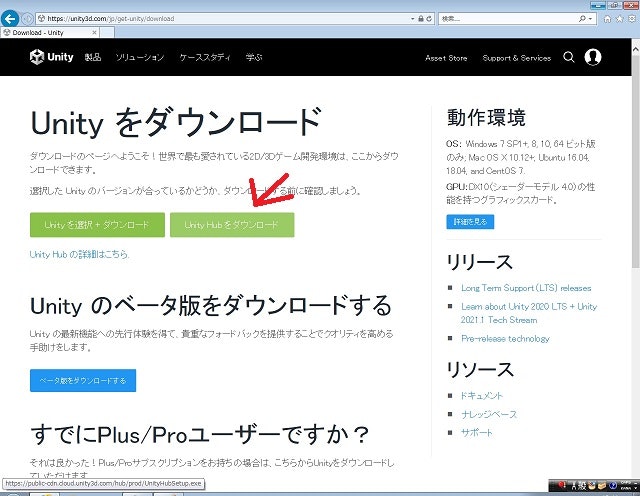The width and height of the screenshot is (640, 496).
Task: Click the '詳細を見る' button
Action: point(470,222)
